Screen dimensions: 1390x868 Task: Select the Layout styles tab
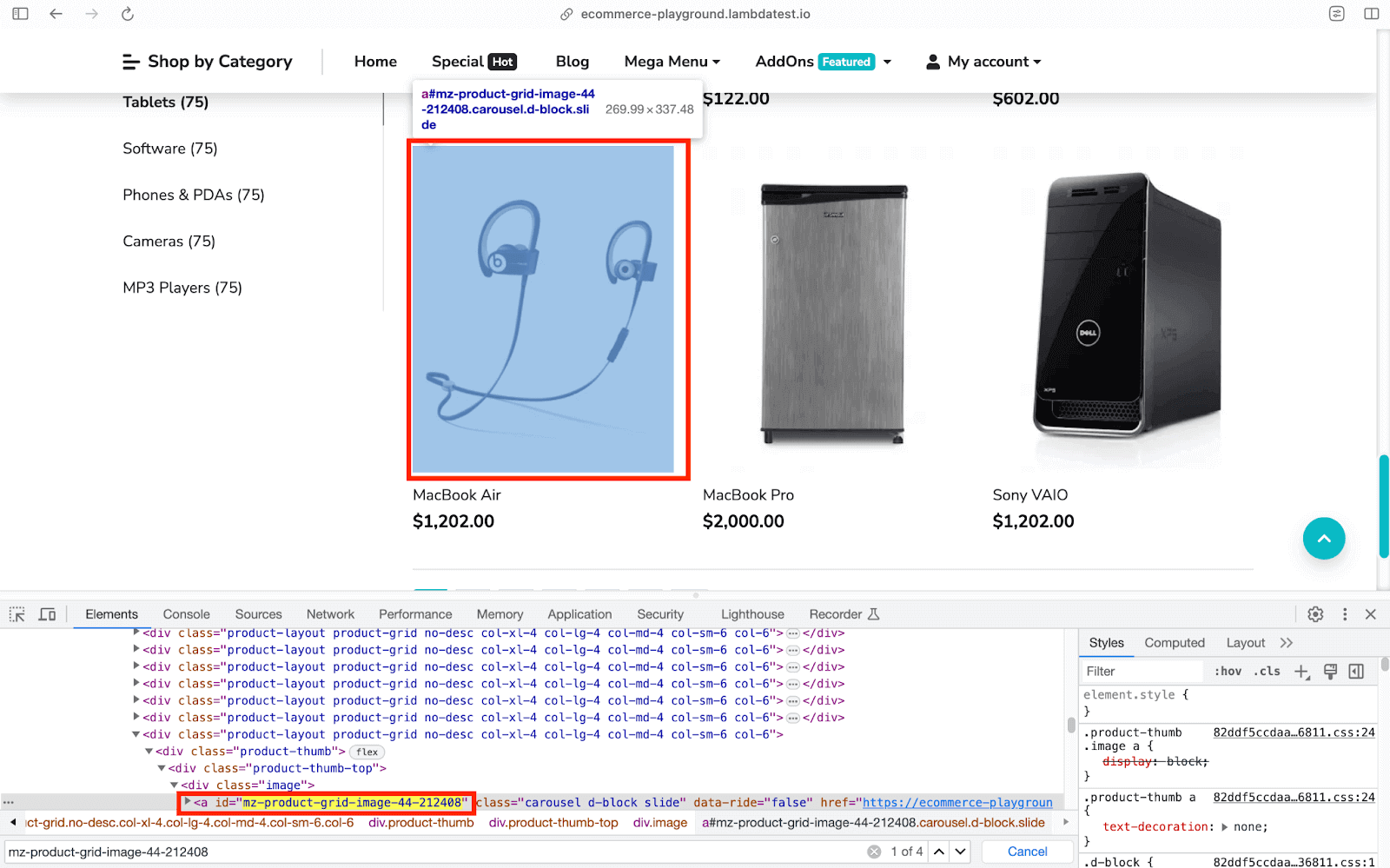[1246, 643]
